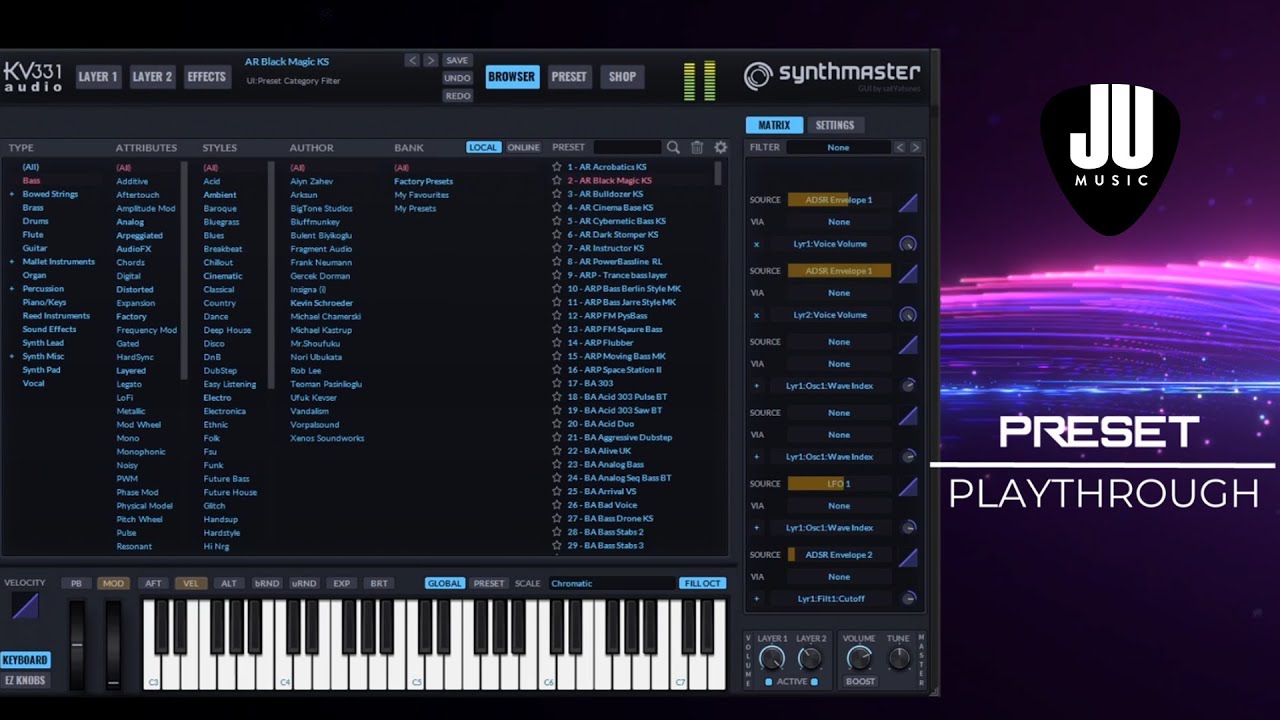Click previous filter arrow in Matrix panel

point(899,147)
